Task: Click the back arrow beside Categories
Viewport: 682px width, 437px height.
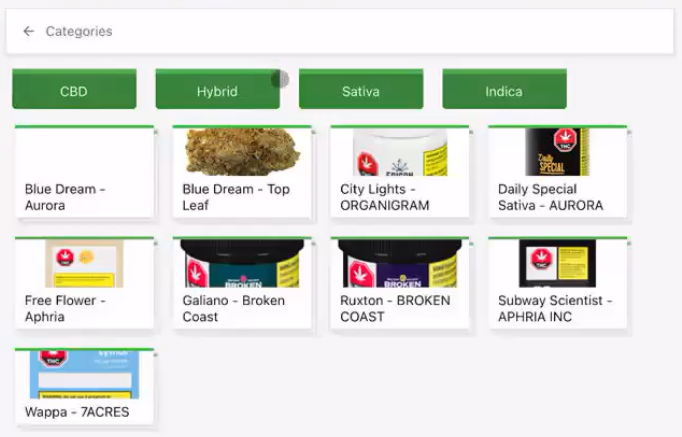Action: pos(29,32)
